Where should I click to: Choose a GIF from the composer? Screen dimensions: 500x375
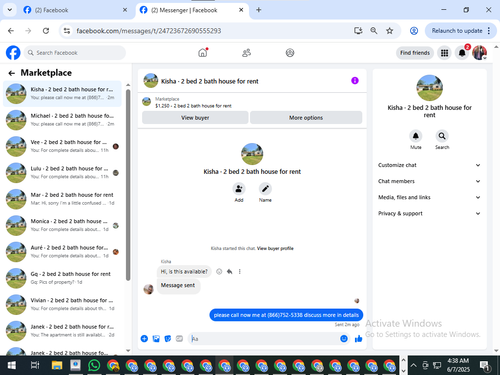pos(179,339)
